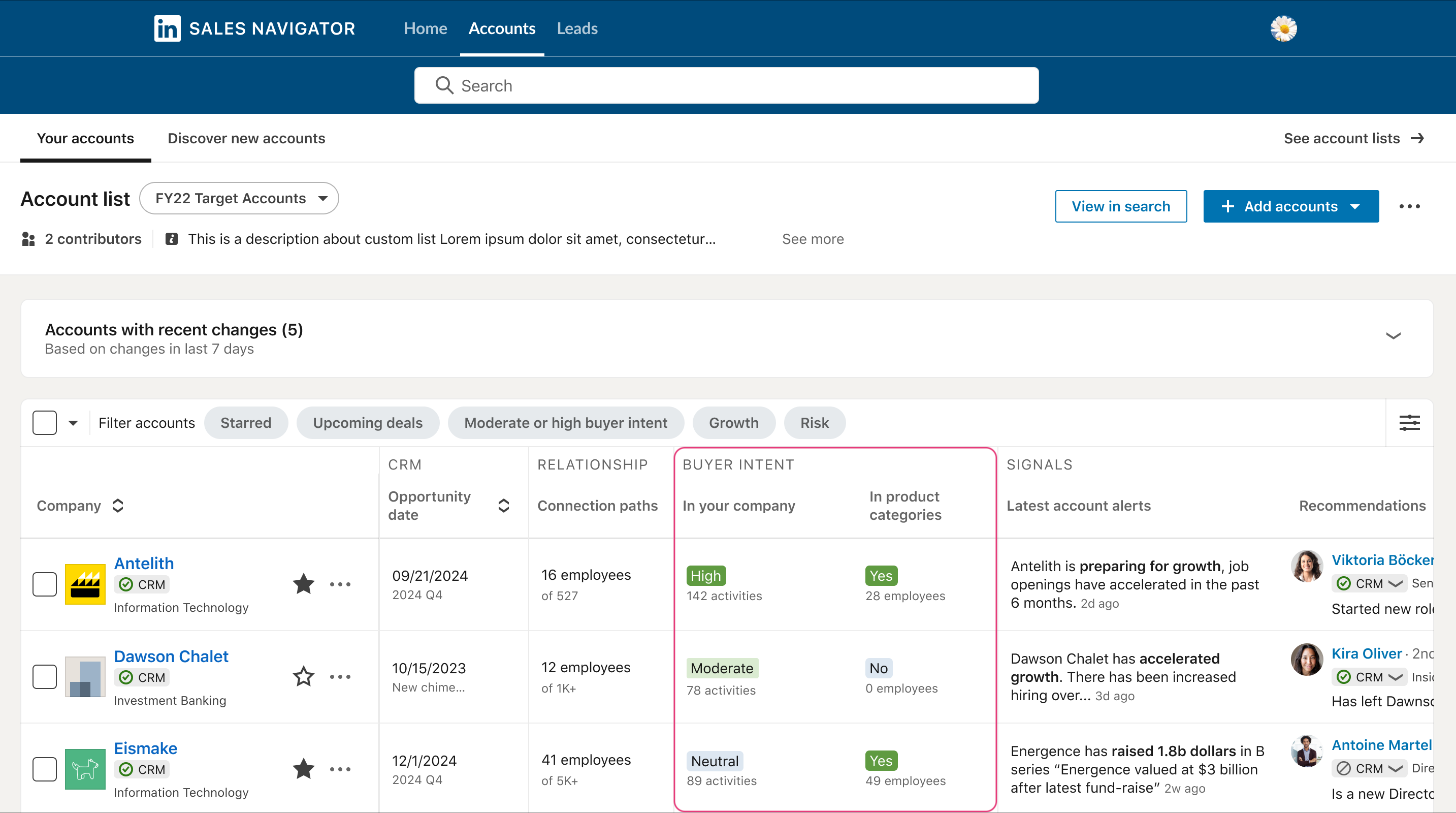The image size is (1456, 813).
Task: Unstar the Antelith account
Action: pyautogui.click(x=304, y=583)
